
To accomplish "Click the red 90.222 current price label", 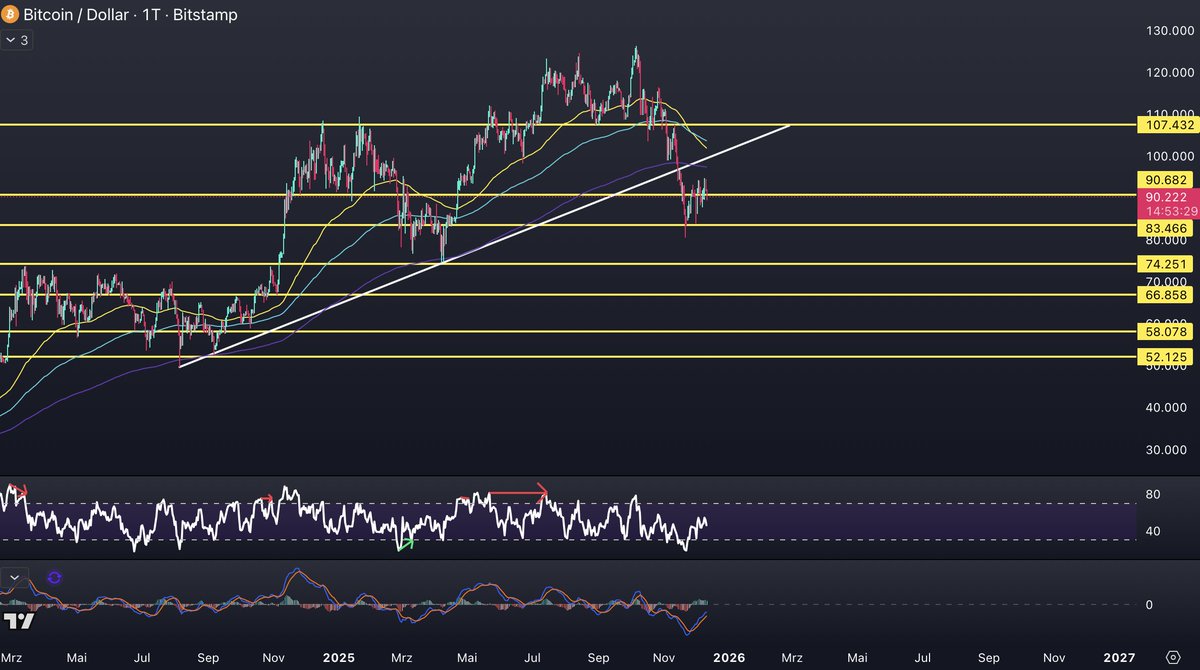I will coord(1167,204).
